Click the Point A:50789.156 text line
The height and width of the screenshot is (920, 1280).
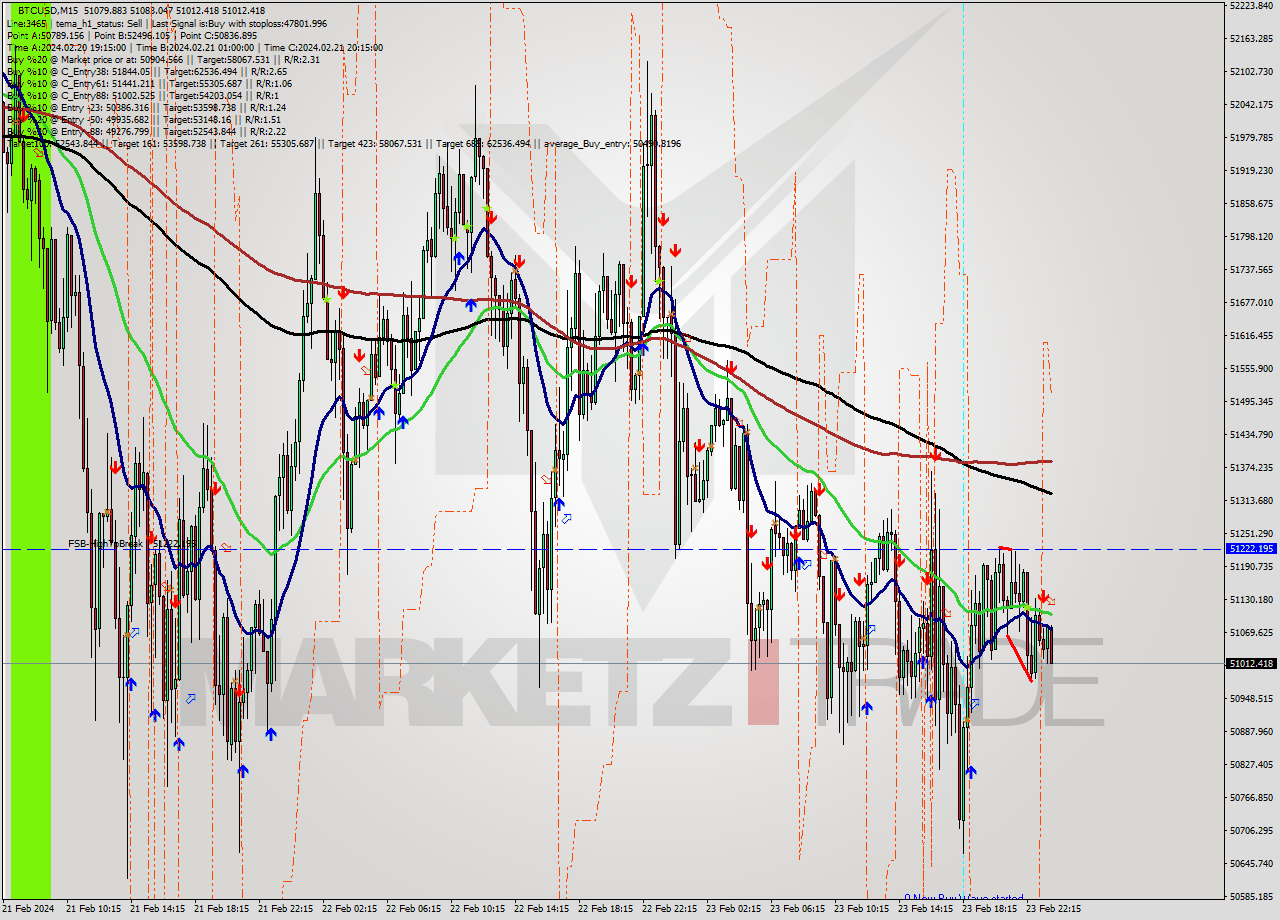[46, 35]
